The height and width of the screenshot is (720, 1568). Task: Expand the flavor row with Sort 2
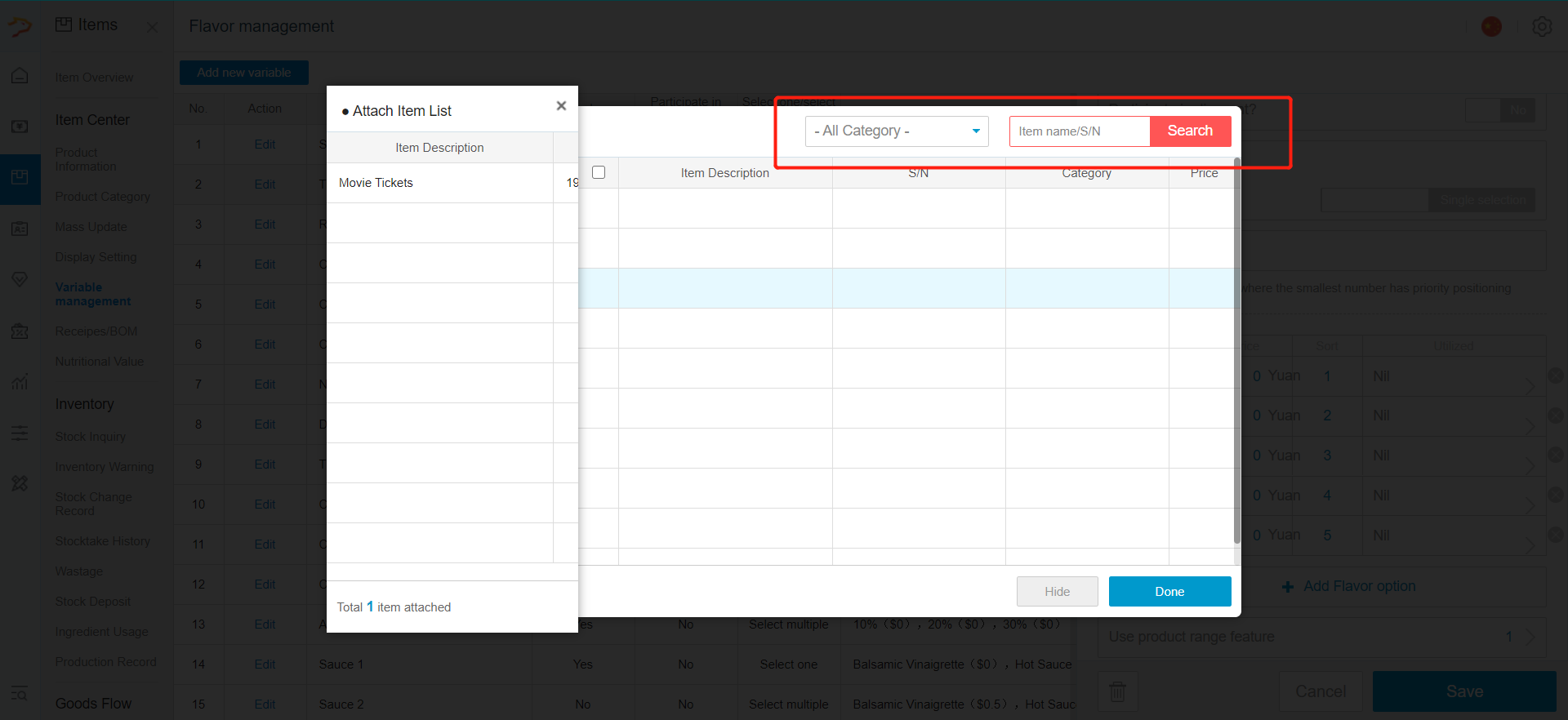tap(1530, 424)
